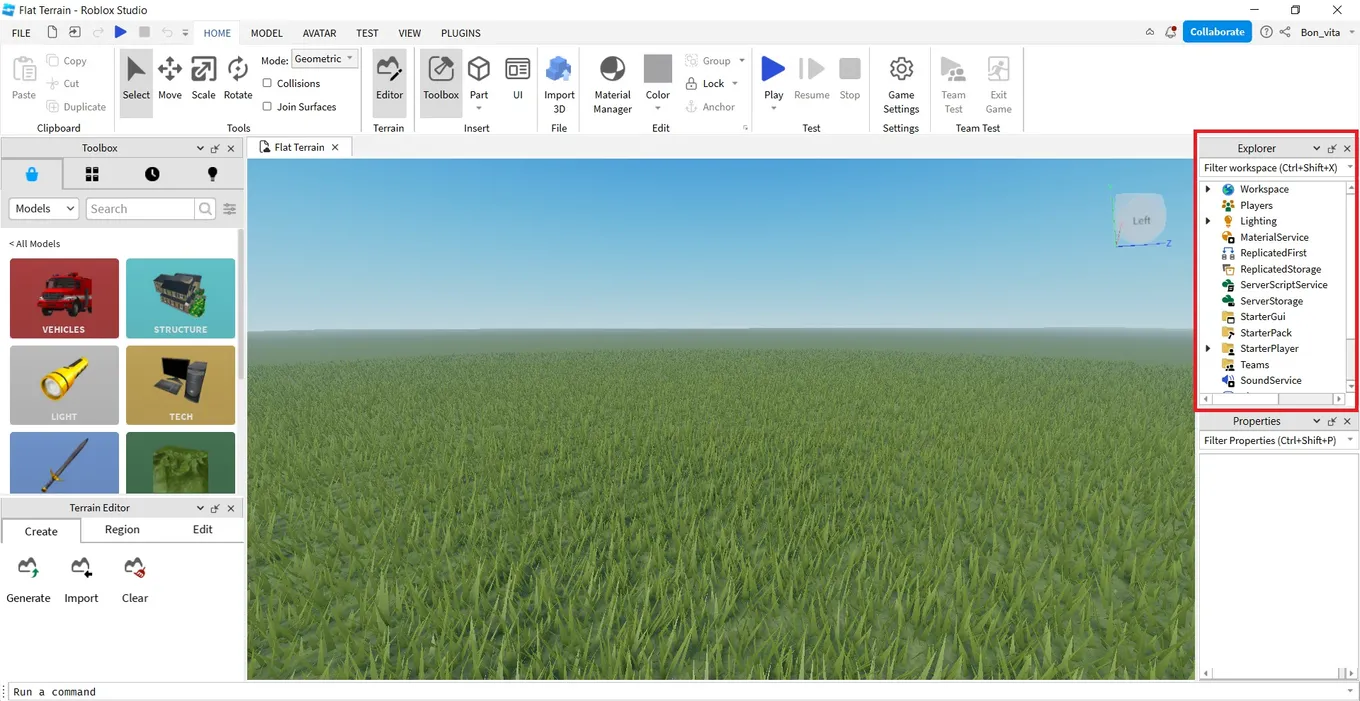Viewport: 1360px width, 701px height.
Task: Select ReplicatedStorage in Explorer
Action: 1280,269
